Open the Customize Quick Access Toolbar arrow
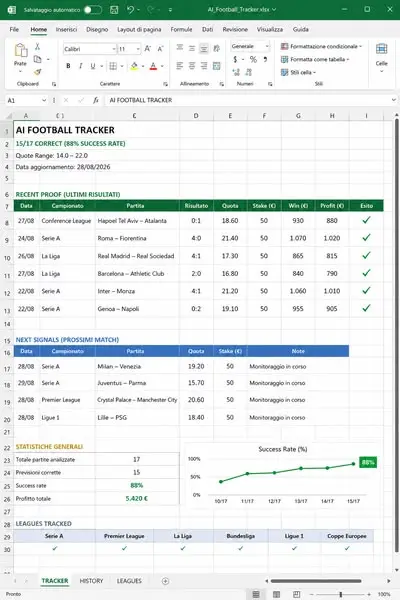Image resolution: width=400 pixels, height=600 pixels. pos(170,10)
